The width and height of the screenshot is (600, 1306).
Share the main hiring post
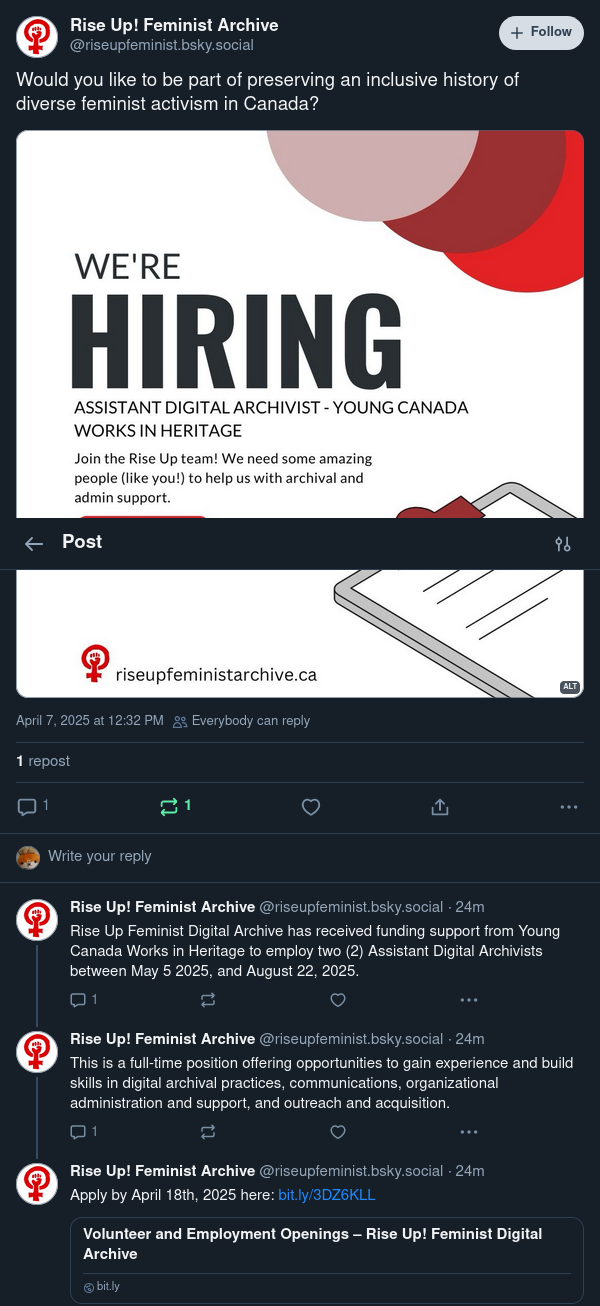pos(440,807)
